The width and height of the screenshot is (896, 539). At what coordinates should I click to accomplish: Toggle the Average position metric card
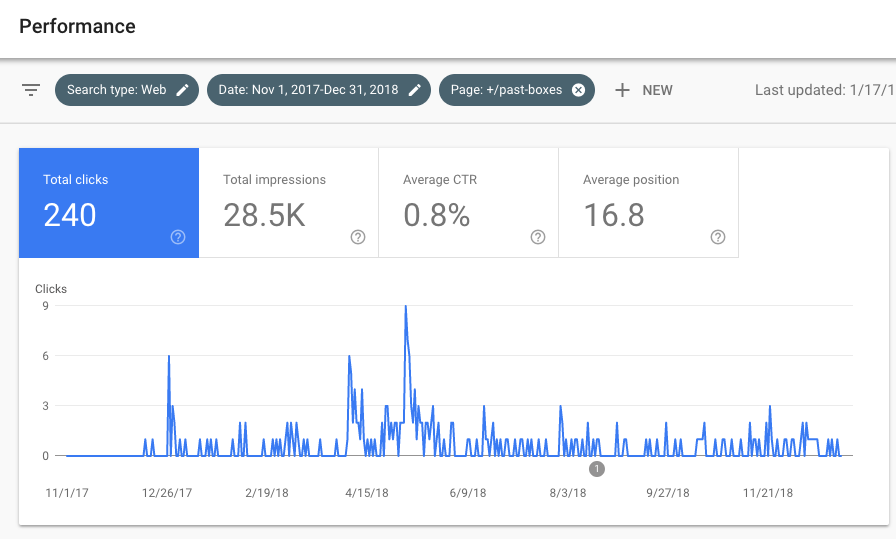pyautogui.click(x=649, y=203)
